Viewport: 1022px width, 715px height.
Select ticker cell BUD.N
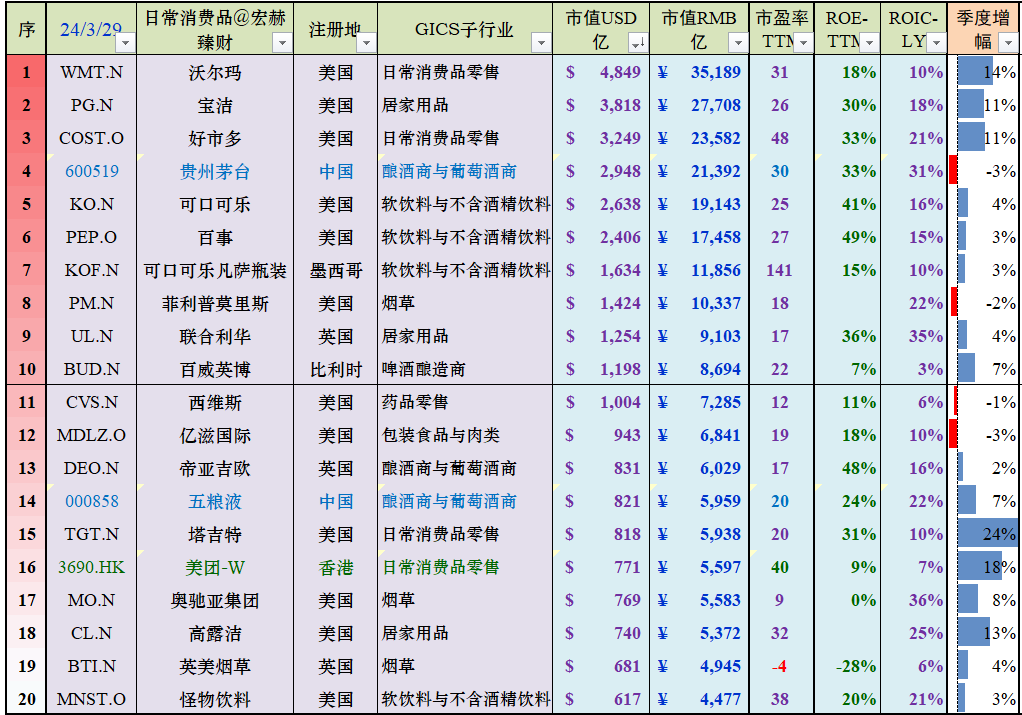91,370
